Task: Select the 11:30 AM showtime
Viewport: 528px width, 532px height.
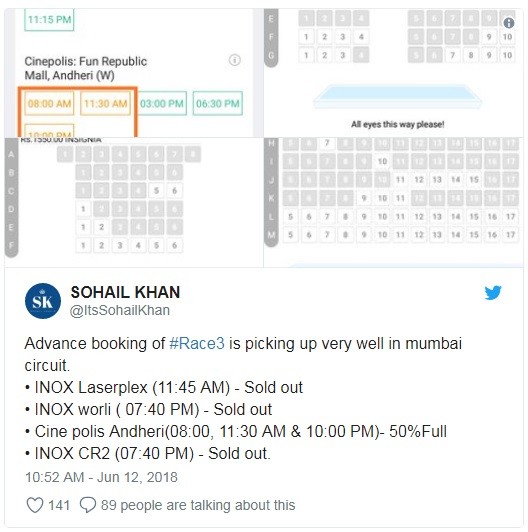Action: click(106, 103)
